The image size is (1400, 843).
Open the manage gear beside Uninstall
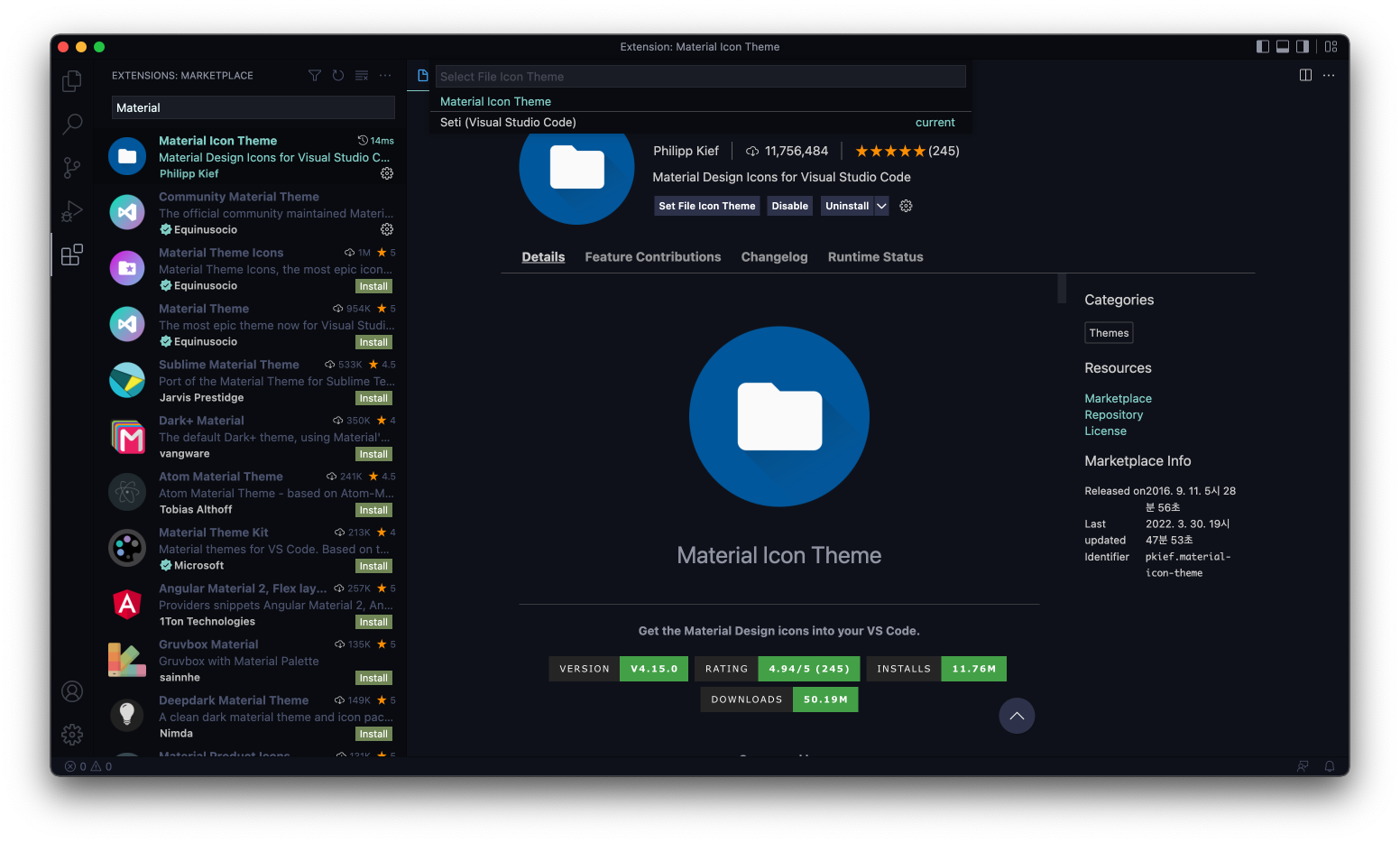pyautogui.click(x=906, y=206)
